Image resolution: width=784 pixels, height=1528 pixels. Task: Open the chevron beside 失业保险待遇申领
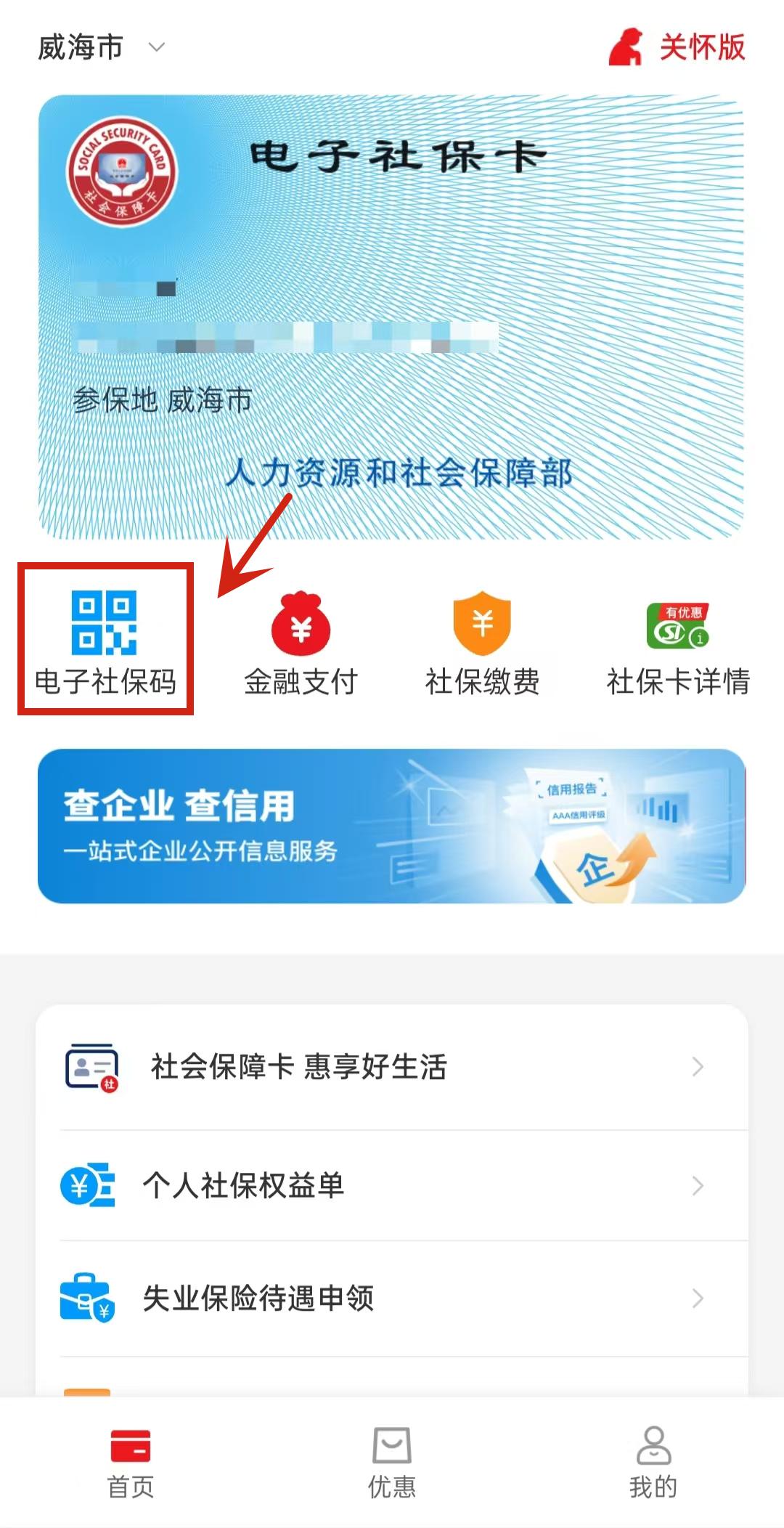point(698,1298)
